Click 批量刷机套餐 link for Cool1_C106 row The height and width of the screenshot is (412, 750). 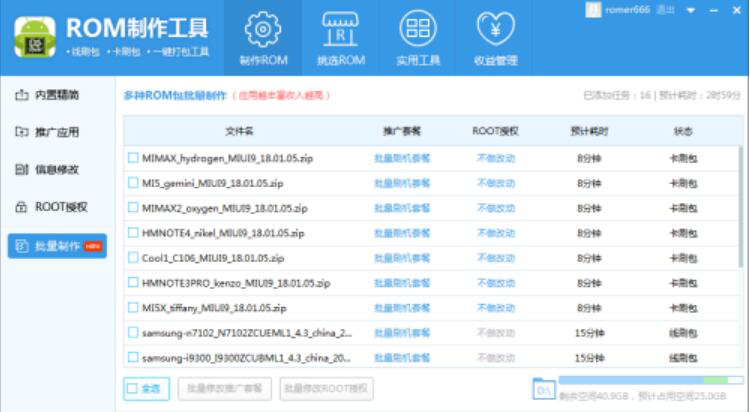(402, 258)
